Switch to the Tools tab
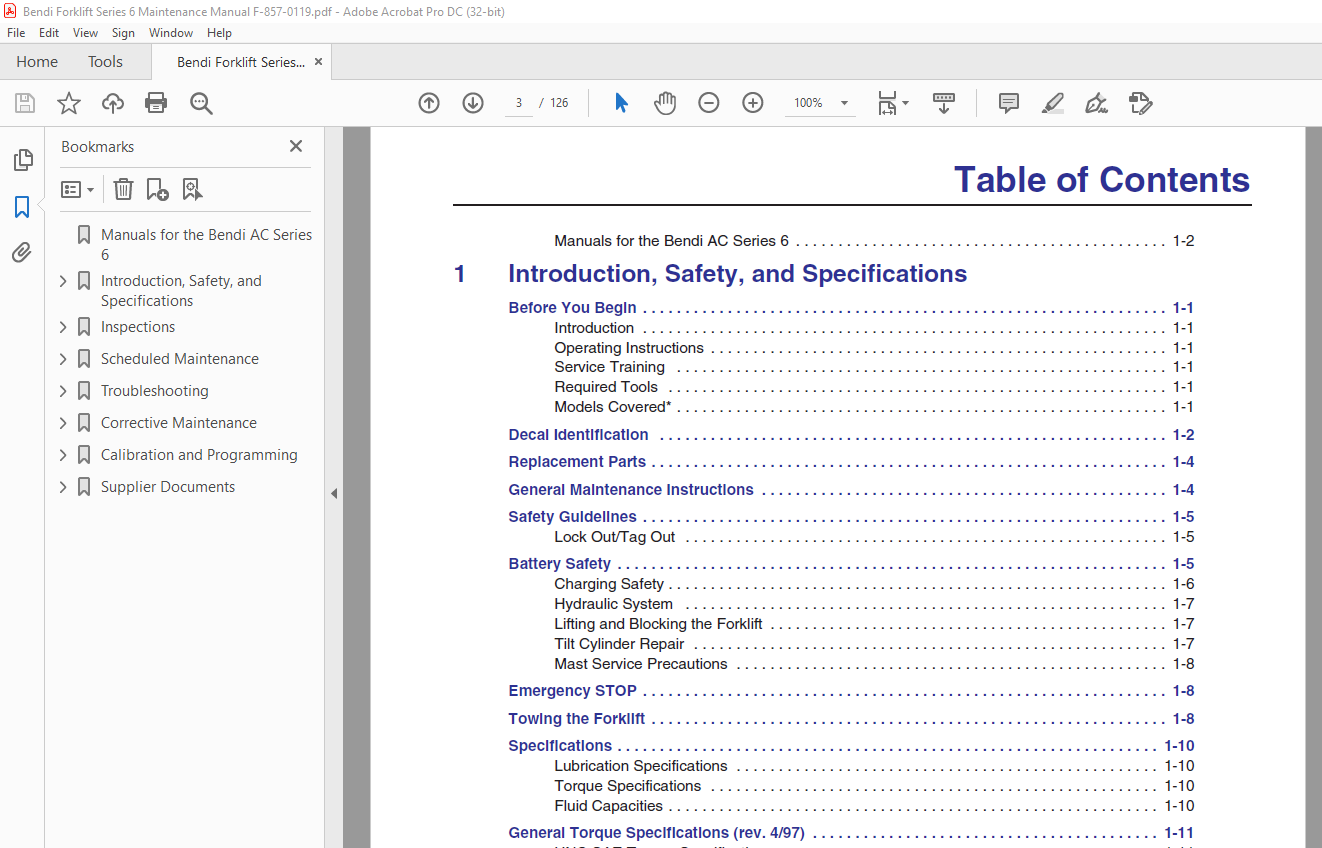The width and height of the screenshot is (1322, 848). click(x=105, y=62)
